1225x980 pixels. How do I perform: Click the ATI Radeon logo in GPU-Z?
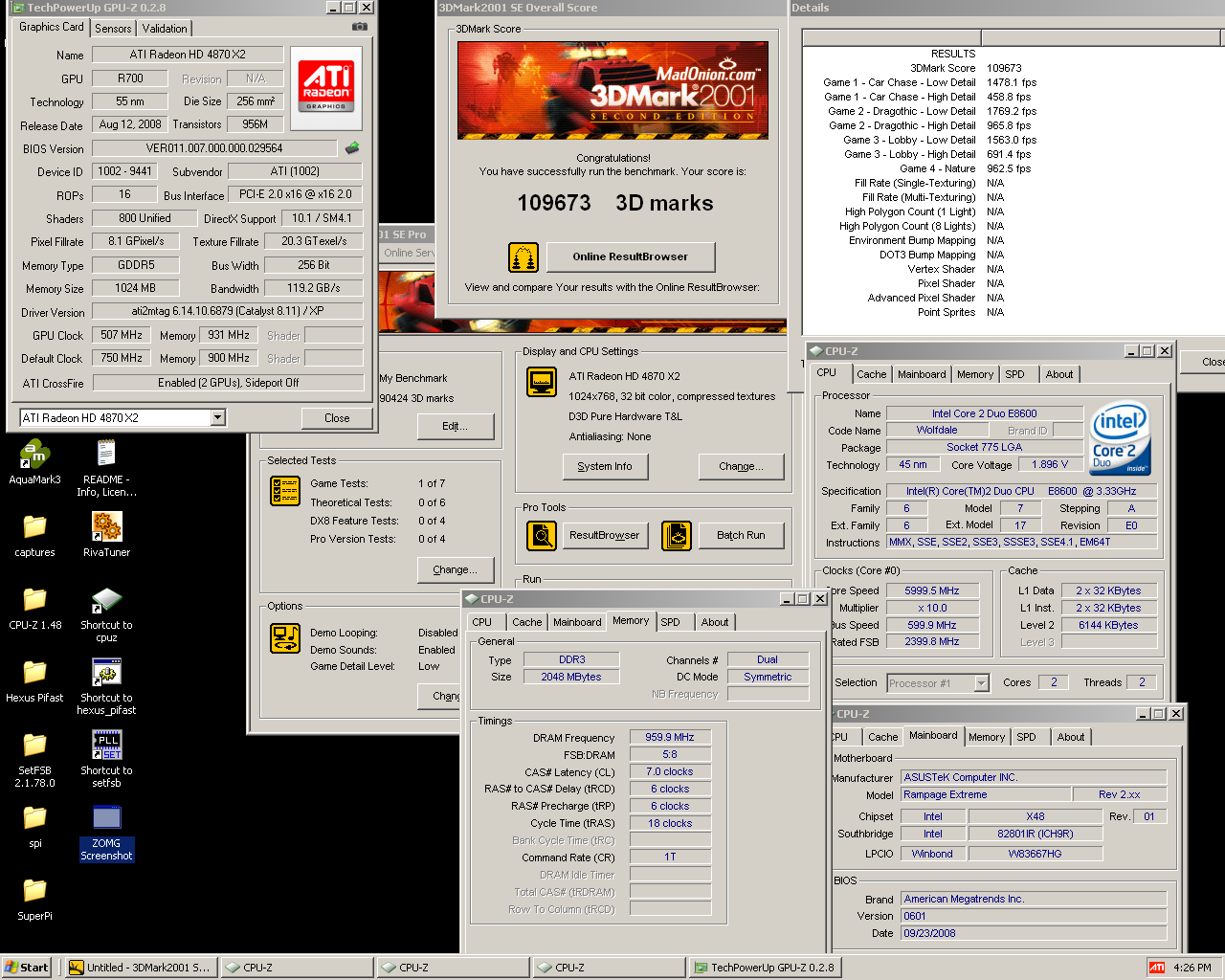tap(326, 89)
